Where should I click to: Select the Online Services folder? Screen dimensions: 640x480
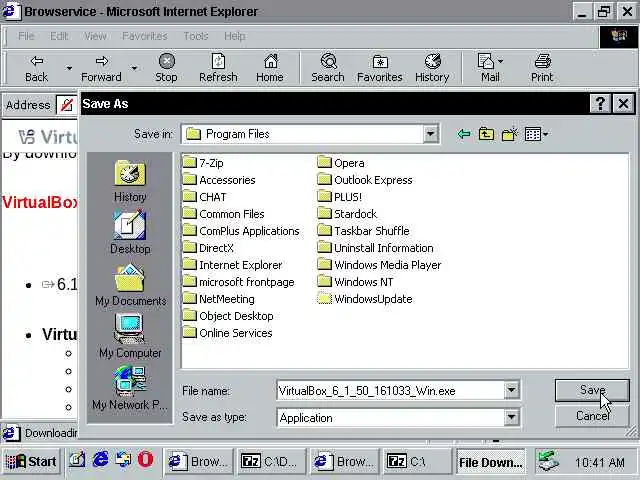pyautogui.click(x=227, y=333)
